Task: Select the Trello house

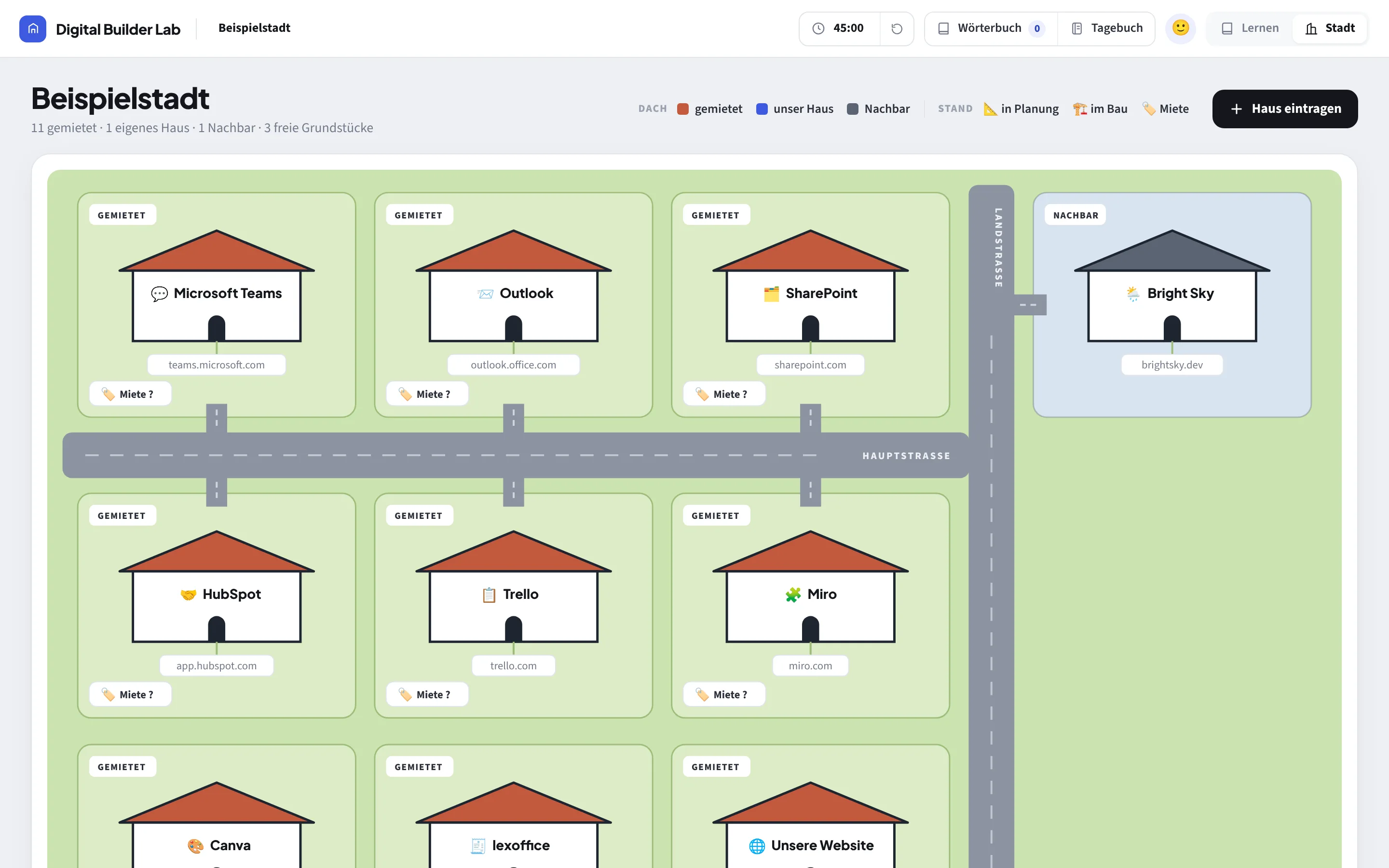Action: [x=513, y=587]
